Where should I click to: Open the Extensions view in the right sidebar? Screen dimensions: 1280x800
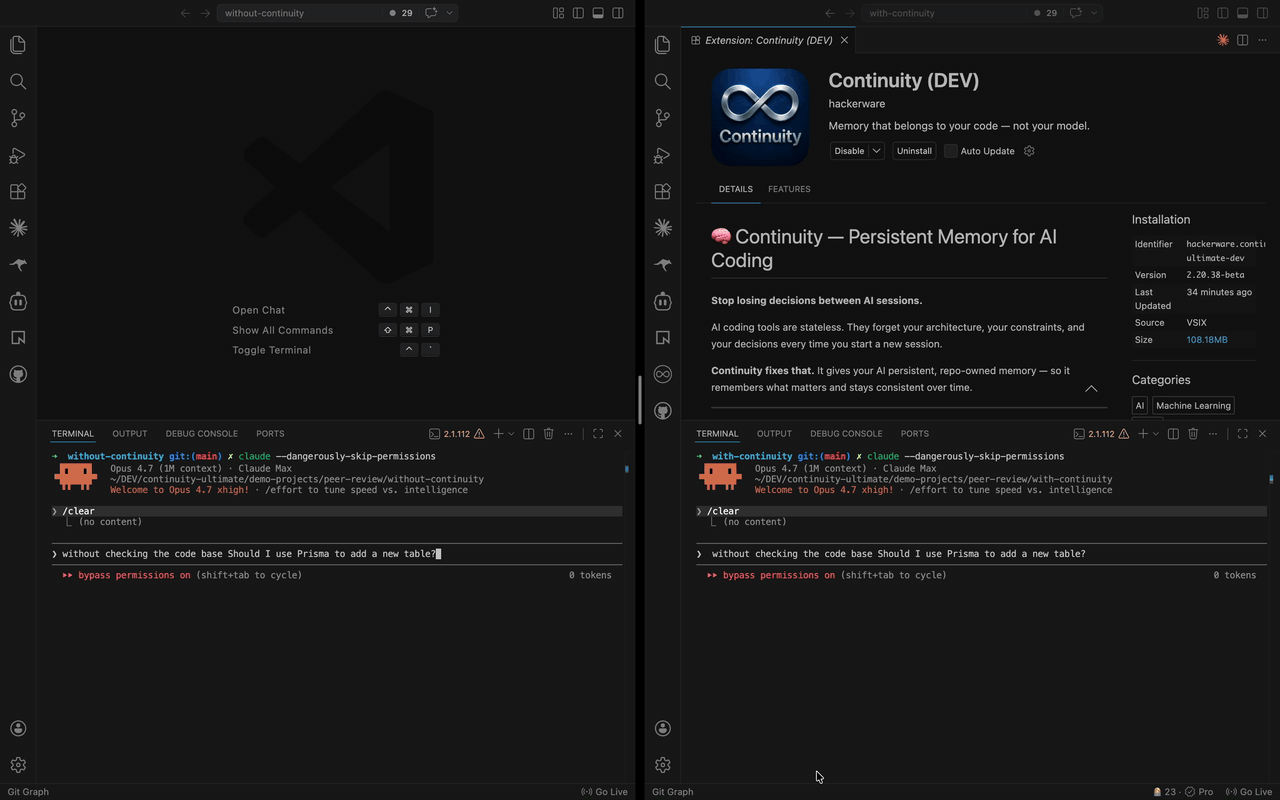662,191
